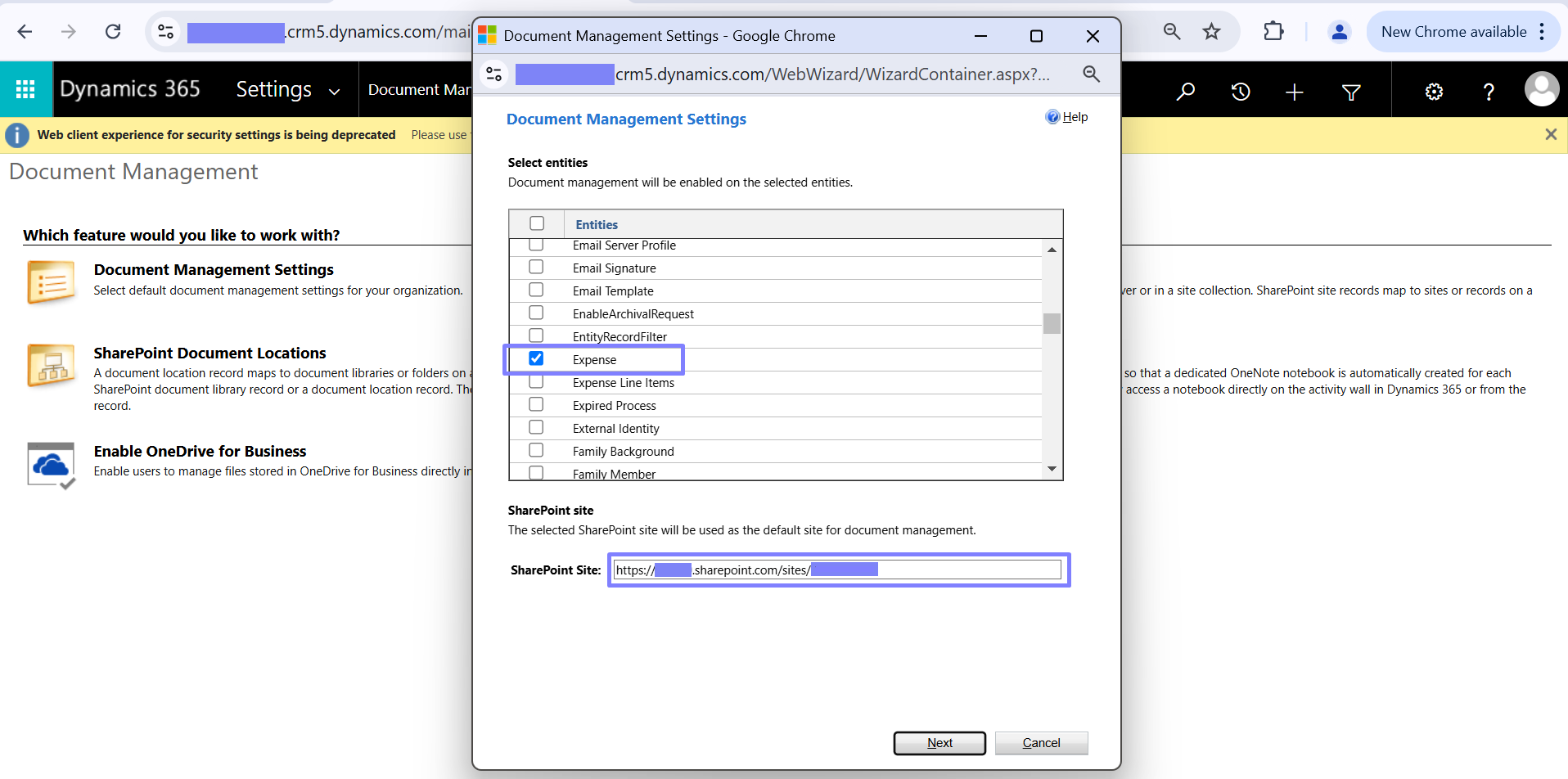This screenshot has width=1568, height=779.
Task: Click the zoom magnifier in popup address bar
Action: [1091, 74]
